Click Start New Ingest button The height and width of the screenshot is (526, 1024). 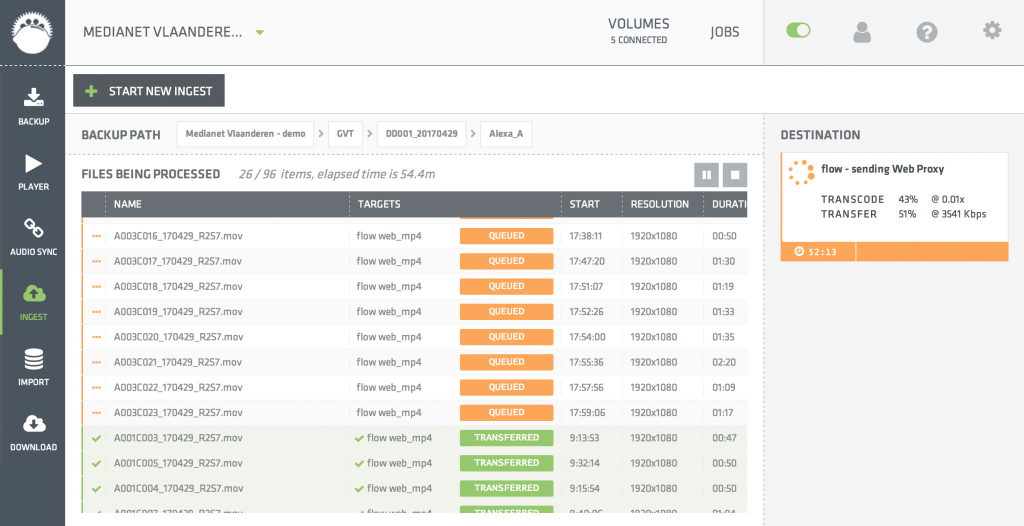pyautogui.click(x=149, y=91)
